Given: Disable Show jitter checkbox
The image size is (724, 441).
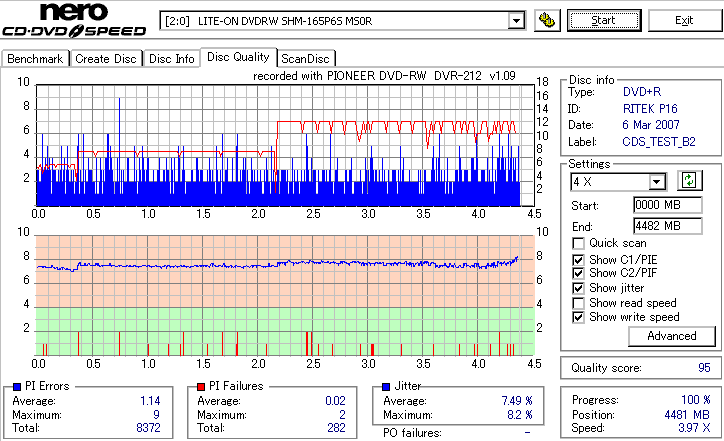Looking at the screenshot, I should [x=578, y=288].
